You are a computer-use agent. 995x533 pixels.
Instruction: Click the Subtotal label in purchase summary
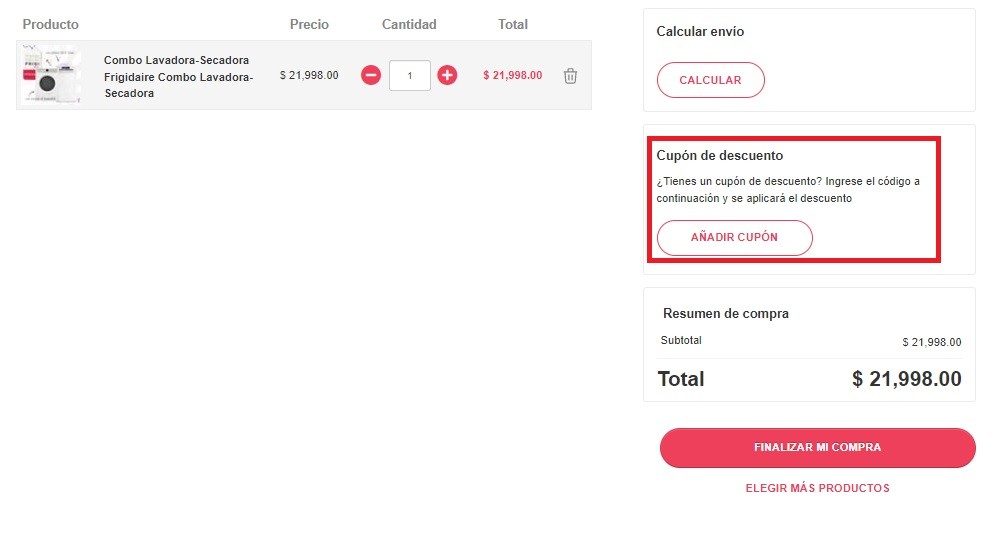[681, 341]
